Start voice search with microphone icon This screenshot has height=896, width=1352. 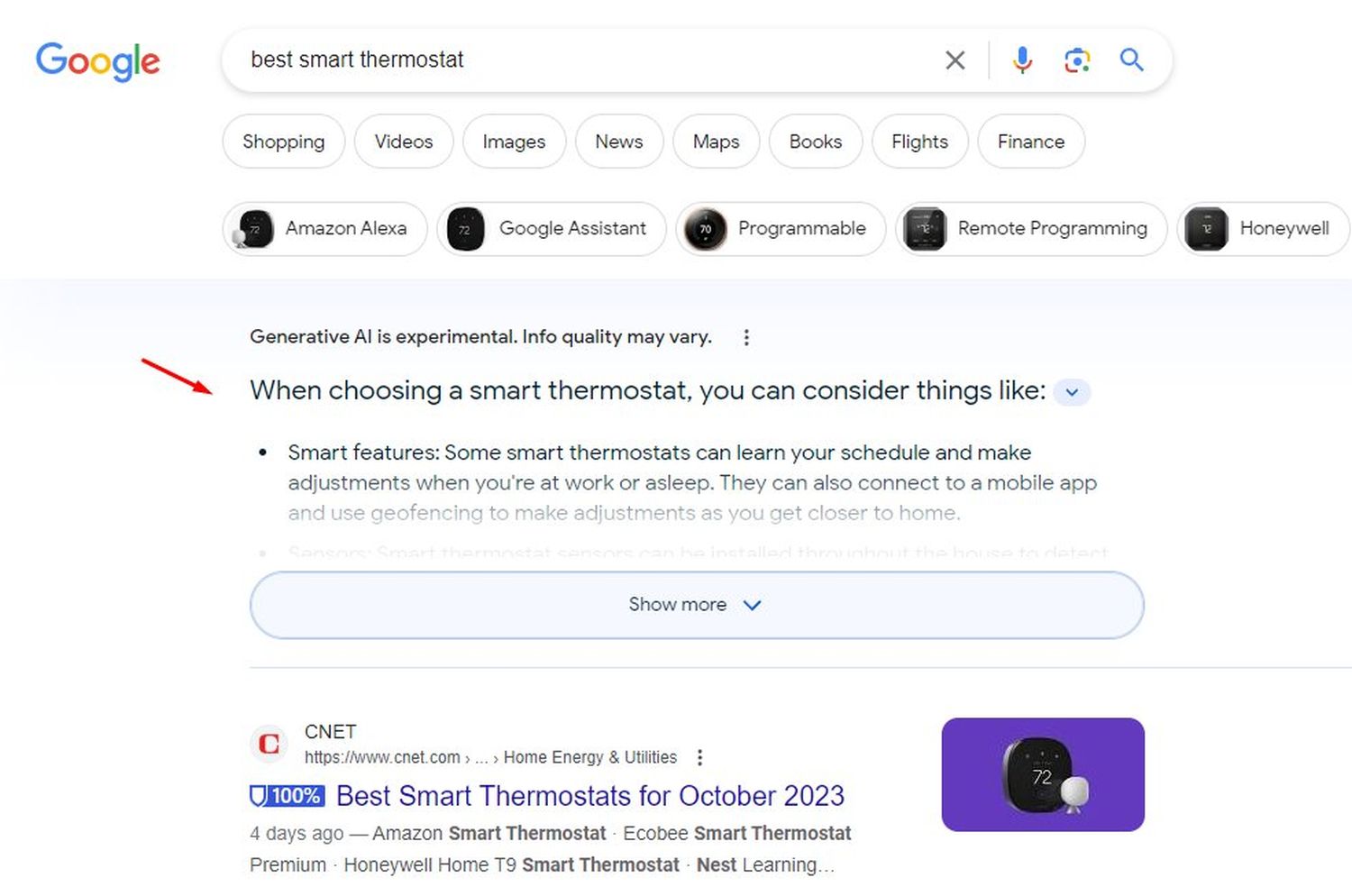(x=1022, y=60)
